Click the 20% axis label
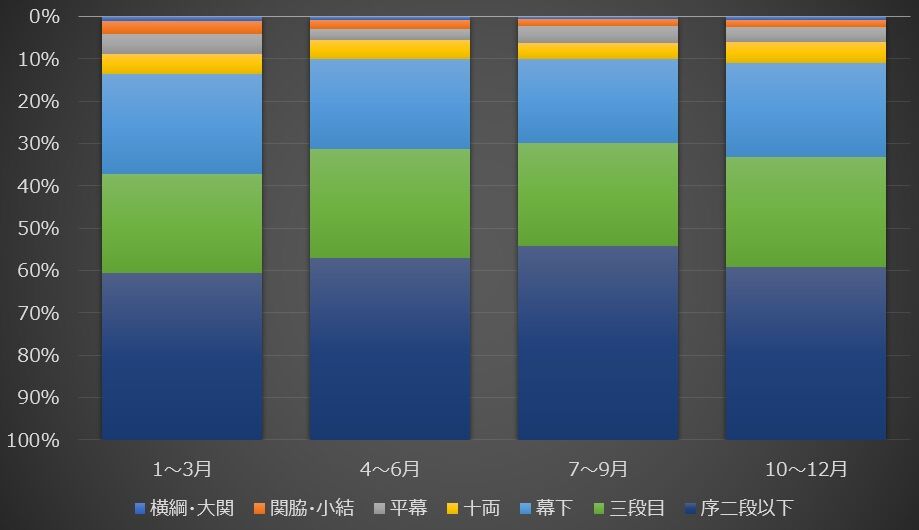This screenshot has height=530, width=919. pyautogui.click(x=39, y=101)
